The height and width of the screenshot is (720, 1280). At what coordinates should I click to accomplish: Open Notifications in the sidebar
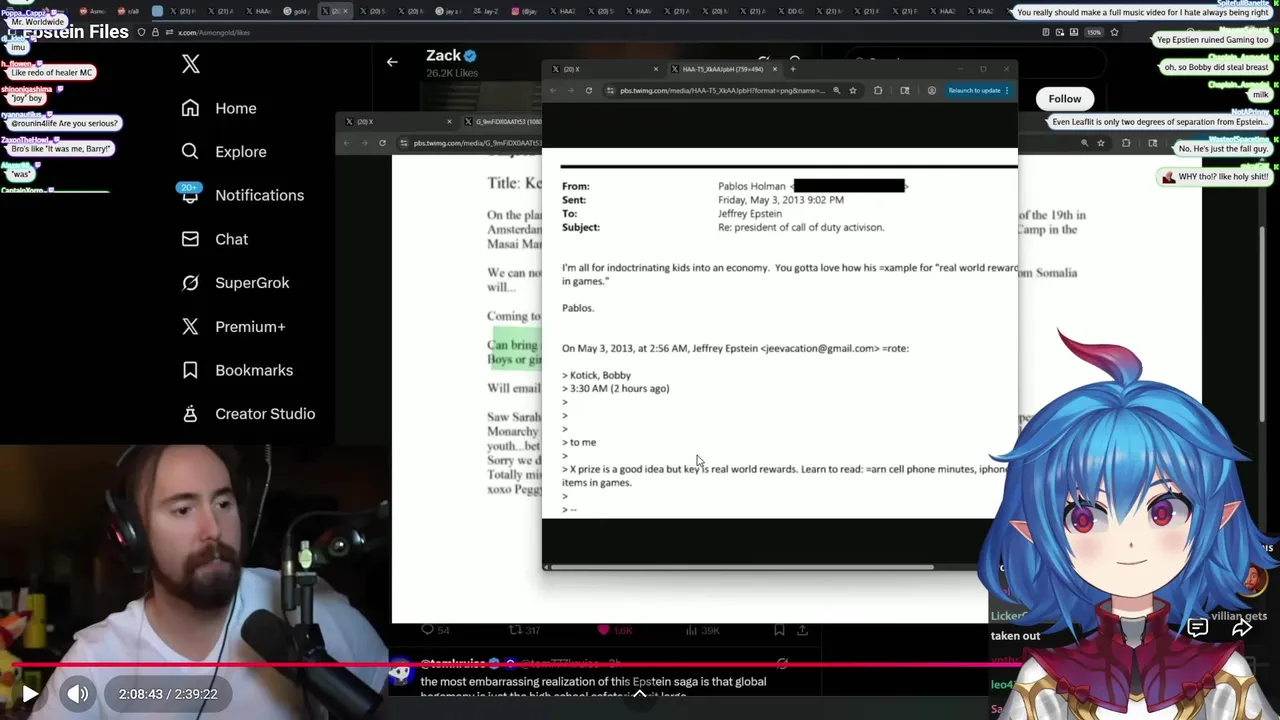coord(241,195)
